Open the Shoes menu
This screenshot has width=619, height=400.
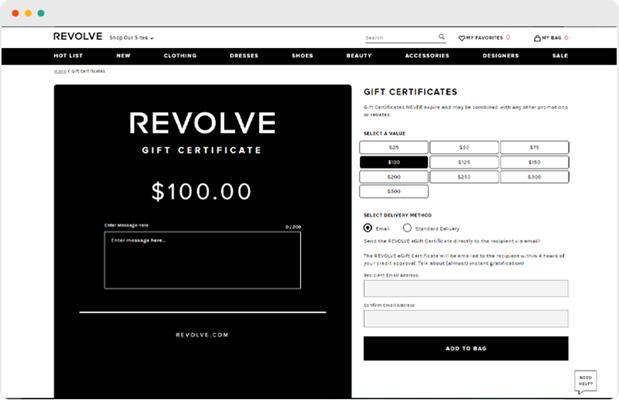point(302,56)
